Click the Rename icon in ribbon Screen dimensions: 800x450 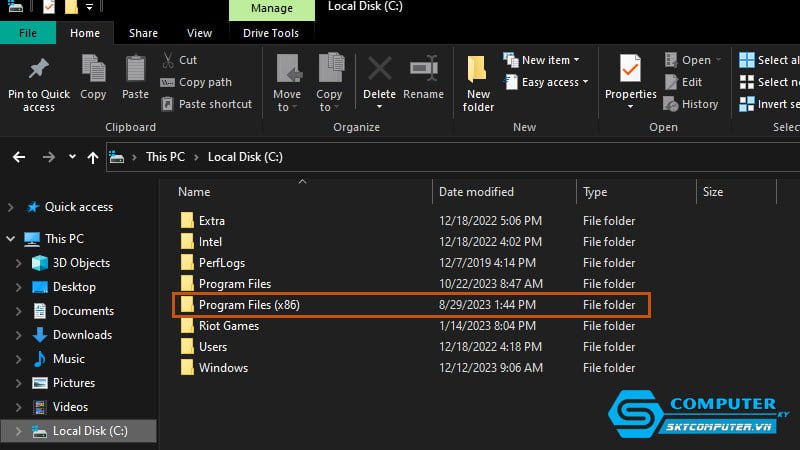point(423,70)
